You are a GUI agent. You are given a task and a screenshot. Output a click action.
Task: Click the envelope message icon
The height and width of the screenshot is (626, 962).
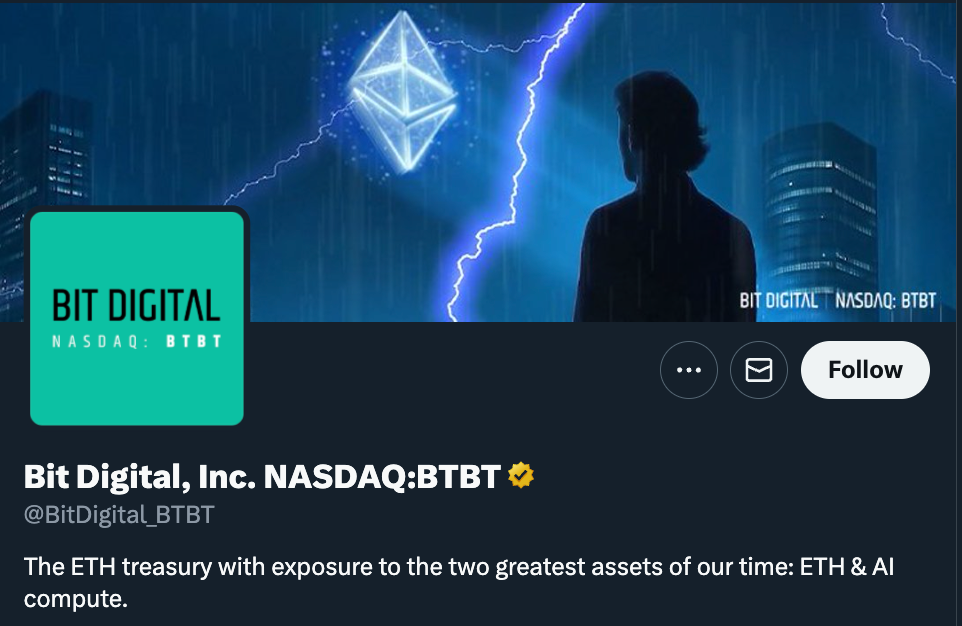759,370
